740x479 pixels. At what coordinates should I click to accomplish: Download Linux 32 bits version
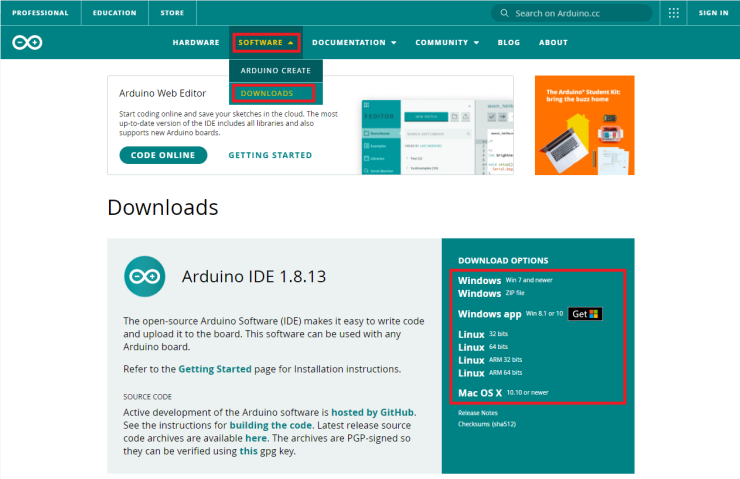[x=483, y=334]
